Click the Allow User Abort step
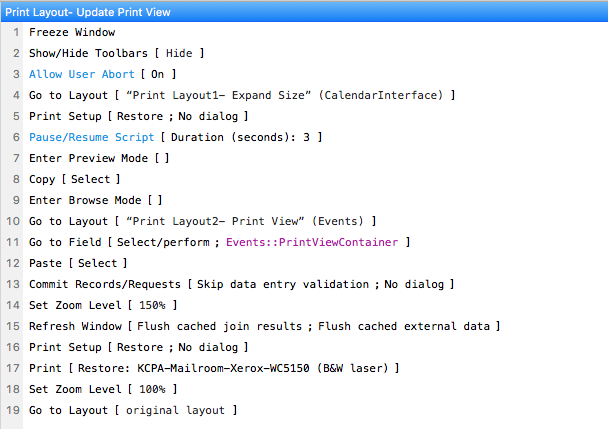The height and width of the screenshot is (429, 608). click(x=103, y=74)
